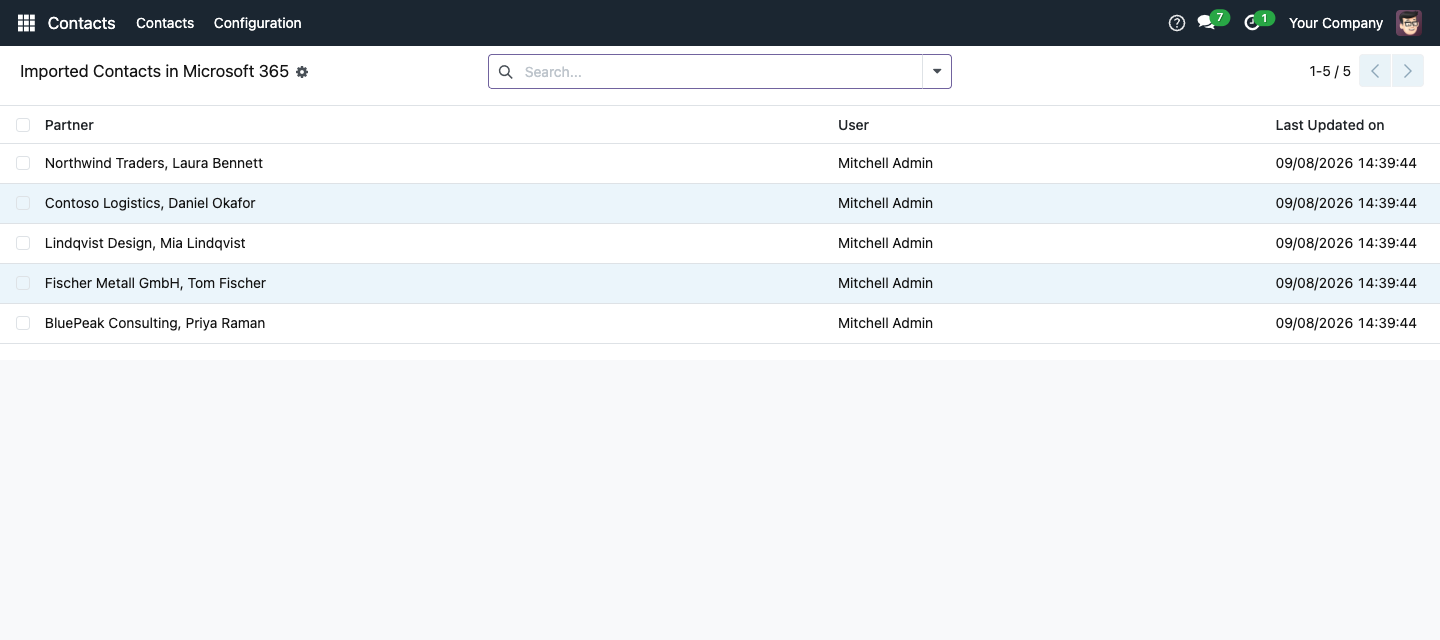Tick checkbox for Lindqvist Design row
This screenshot has height=640, width=1440.
23,243
